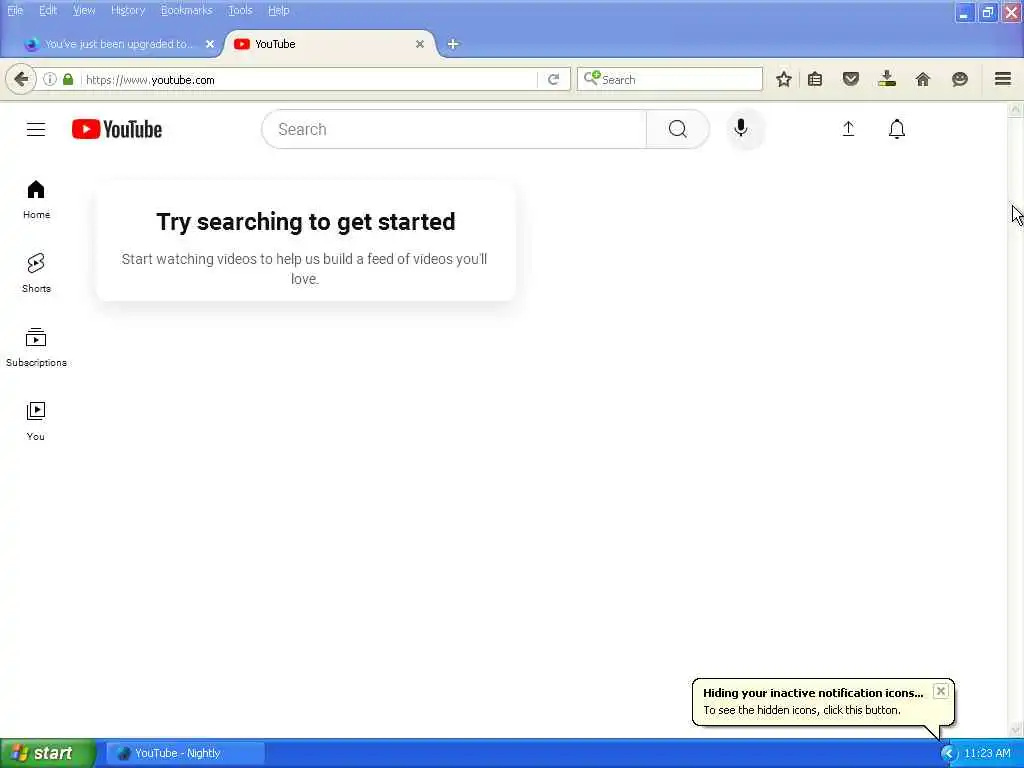This screenshot has width=1024, height=768.
Task: Open Shorts in the YouTube sidebar
Action: (x=36, y=273)
